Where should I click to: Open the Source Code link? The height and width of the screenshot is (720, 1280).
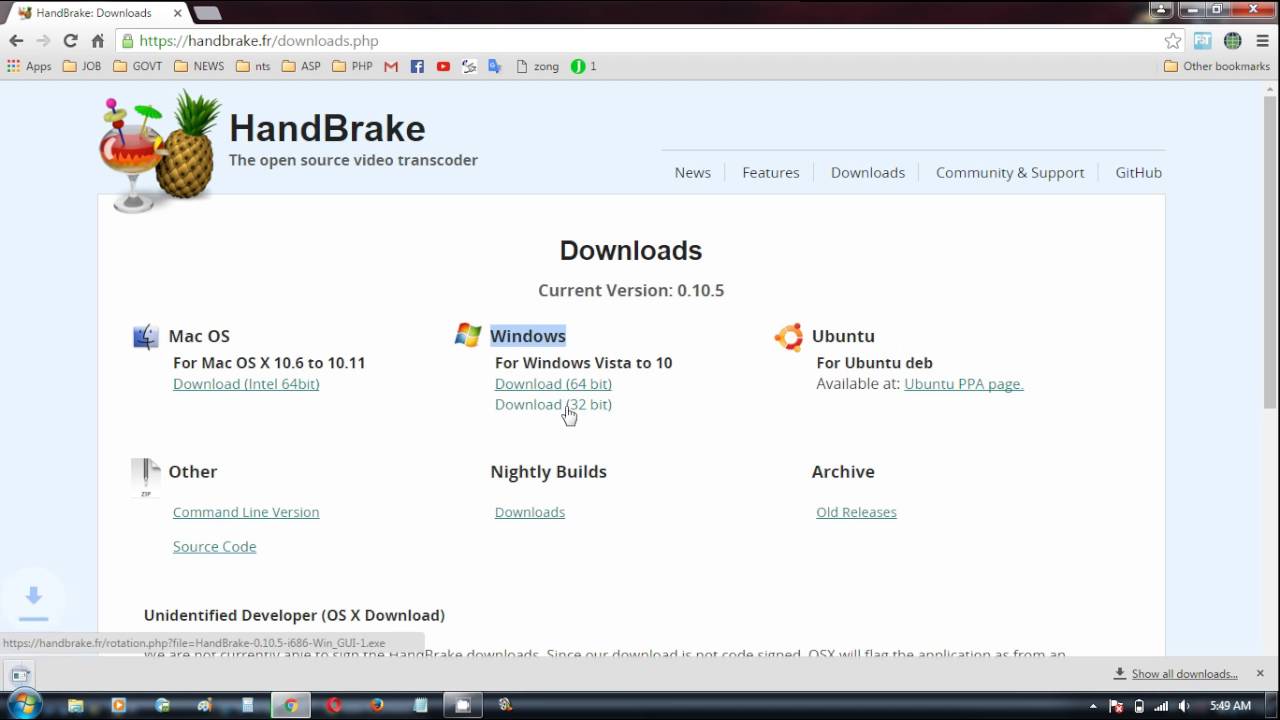(214, 546)
